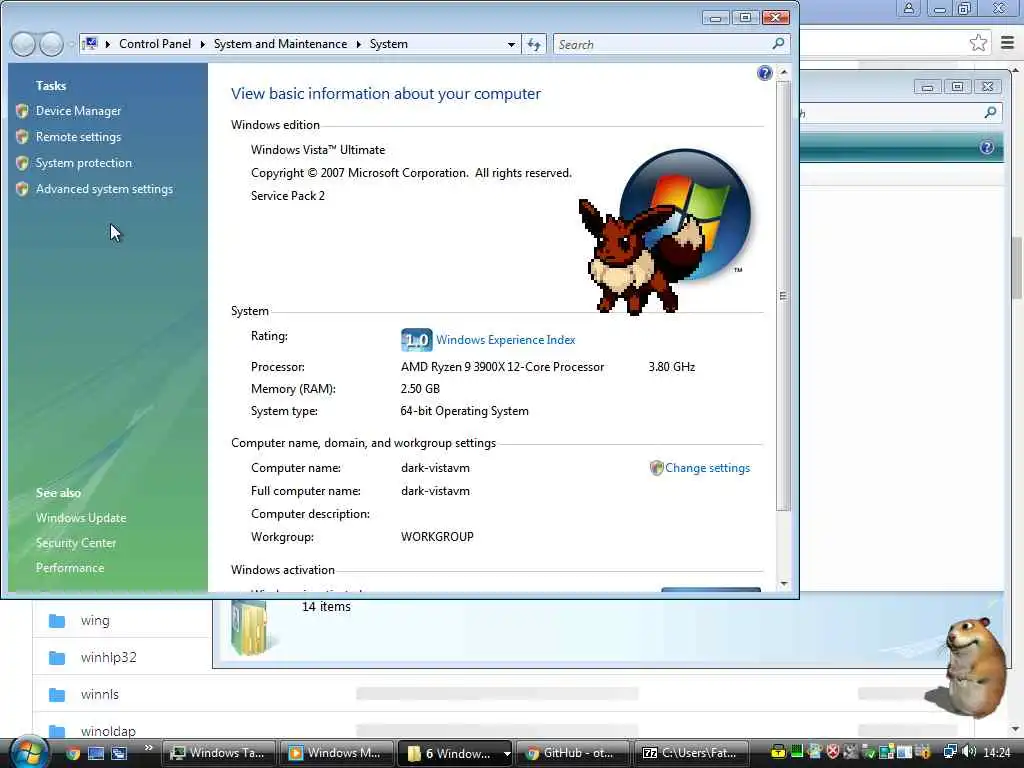Open Device Manager from the Tasks pane
Viewport: 1024px width, 768px height.
78,111
